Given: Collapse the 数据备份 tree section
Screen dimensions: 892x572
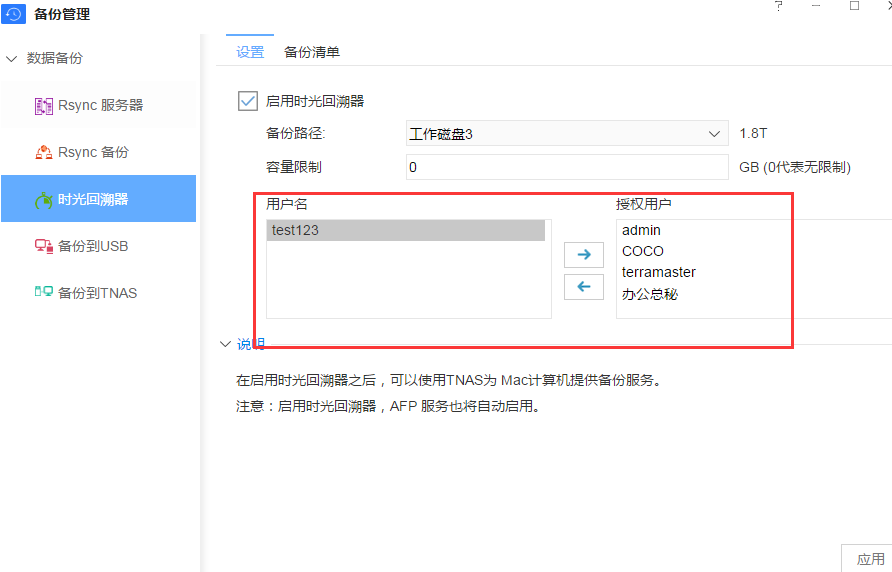Looking at the screenshot, I should tap(12, 58).
